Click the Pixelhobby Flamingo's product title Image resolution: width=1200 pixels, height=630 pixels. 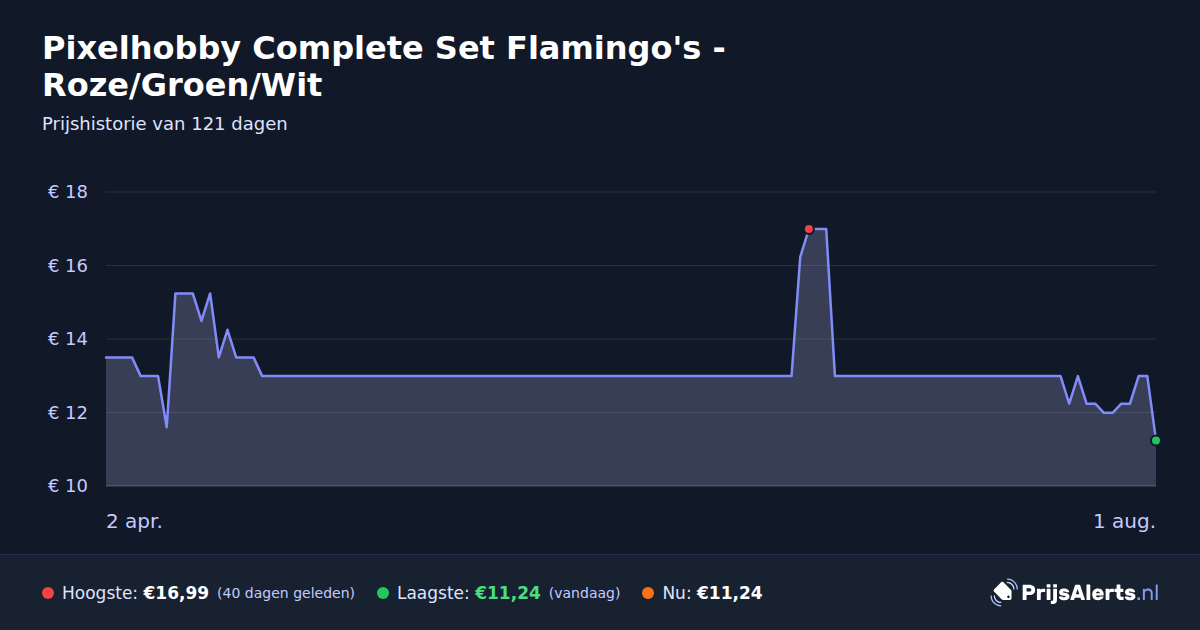click(384, 66)
